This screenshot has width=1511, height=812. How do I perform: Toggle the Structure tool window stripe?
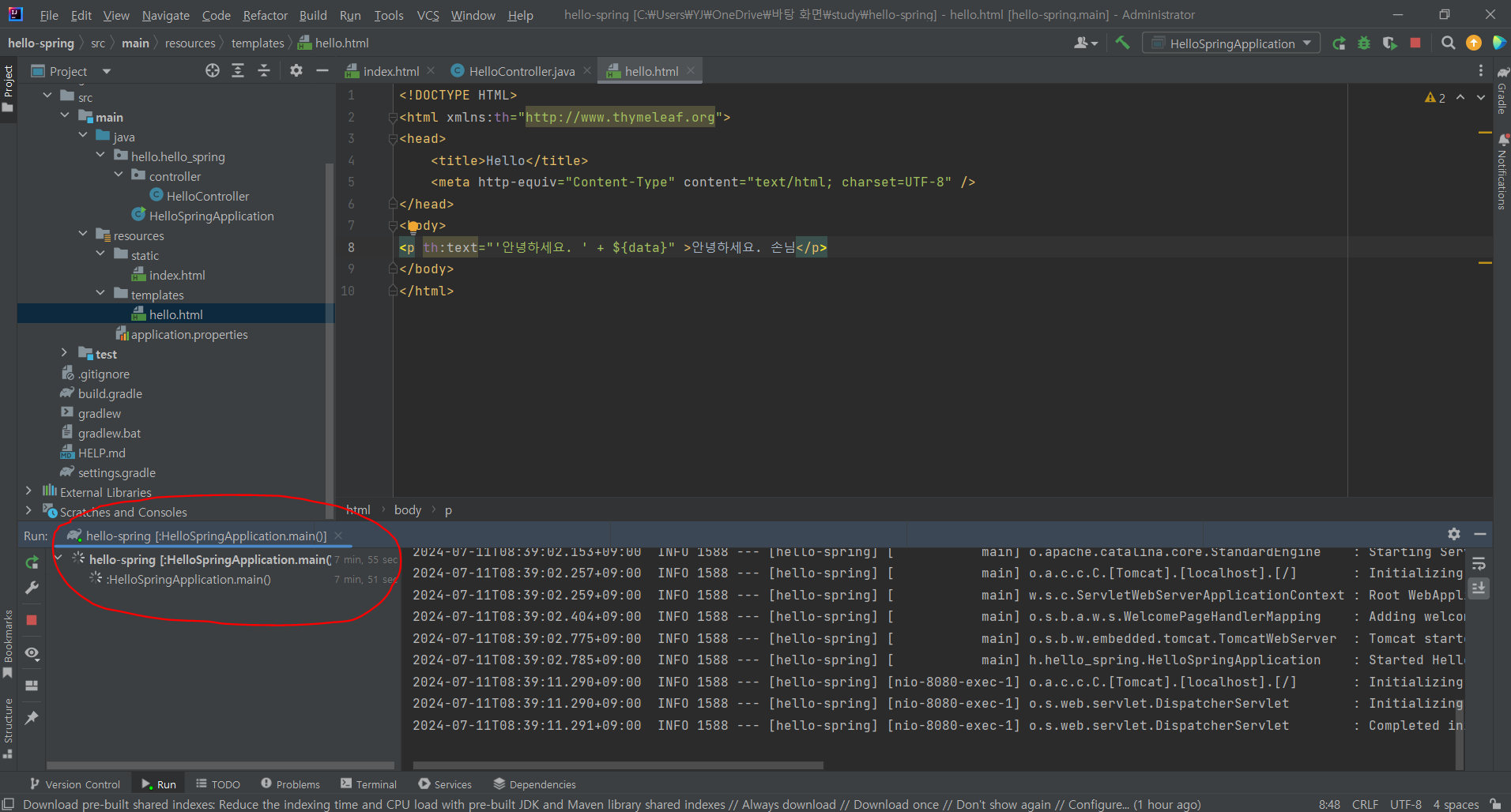point(8,728)
